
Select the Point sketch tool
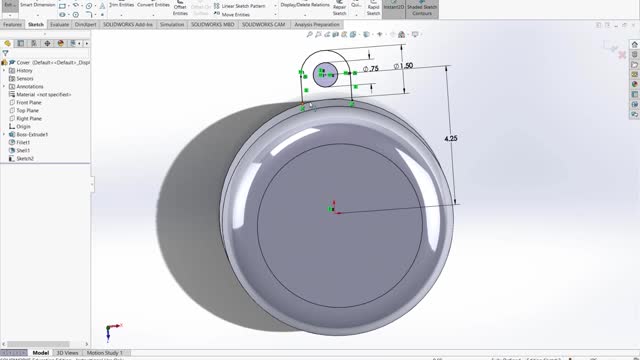(x=102, y=15)
